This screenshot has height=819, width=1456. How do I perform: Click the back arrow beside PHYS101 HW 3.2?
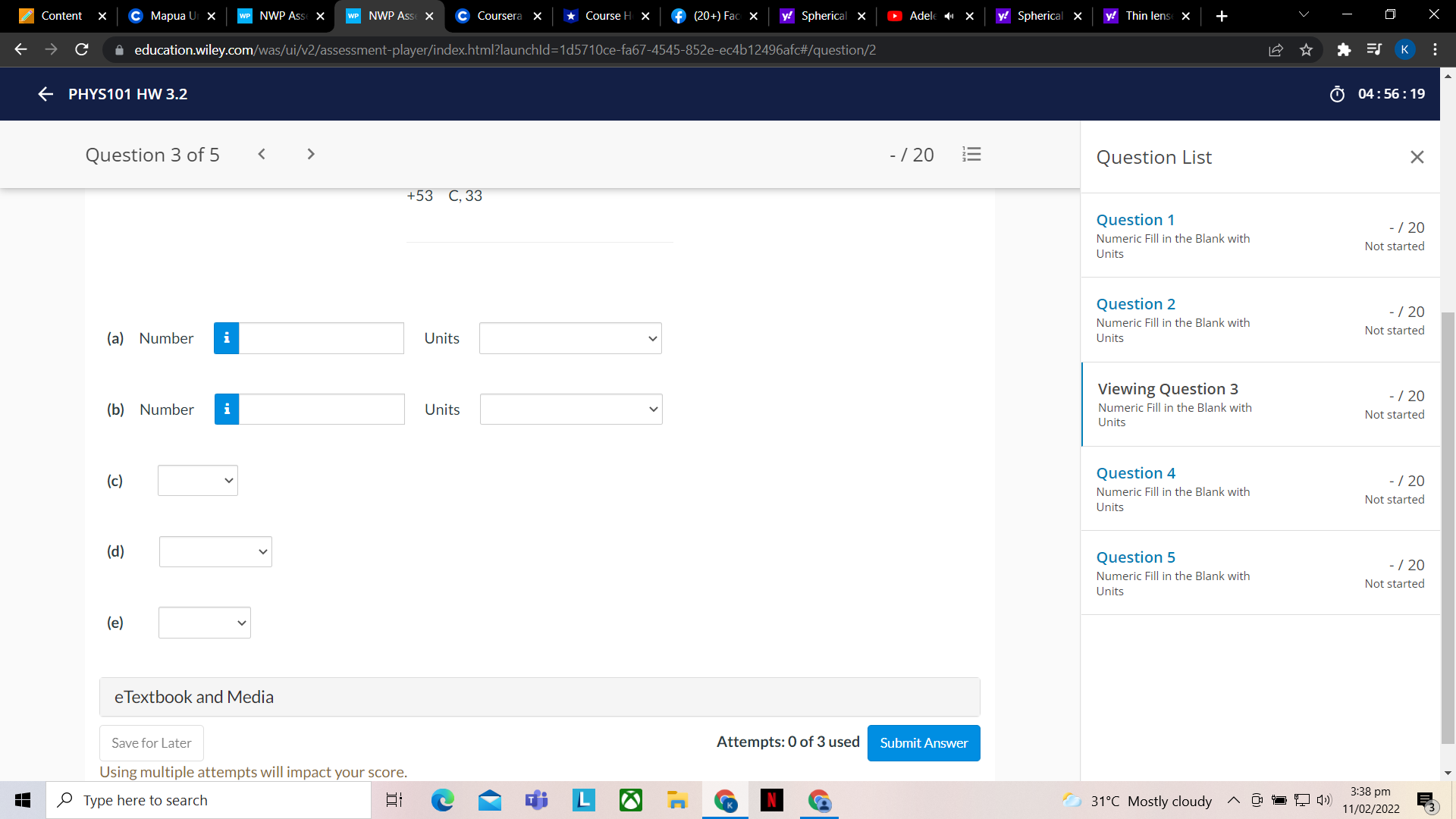pyautogui.click(x=45, y=94)
